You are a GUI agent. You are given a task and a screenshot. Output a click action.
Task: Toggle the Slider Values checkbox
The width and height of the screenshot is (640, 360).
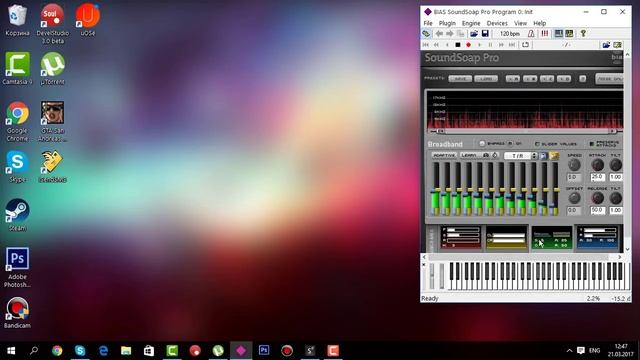pos(537,144)
